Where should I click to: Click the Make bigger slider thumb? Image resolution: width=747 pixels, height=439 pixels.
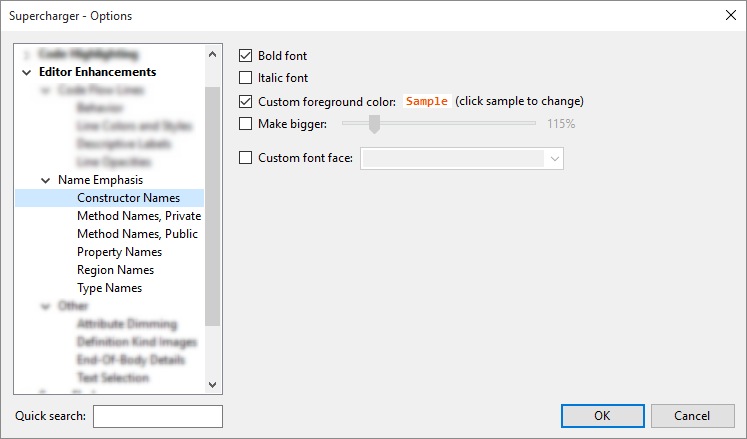pos(374,124)
